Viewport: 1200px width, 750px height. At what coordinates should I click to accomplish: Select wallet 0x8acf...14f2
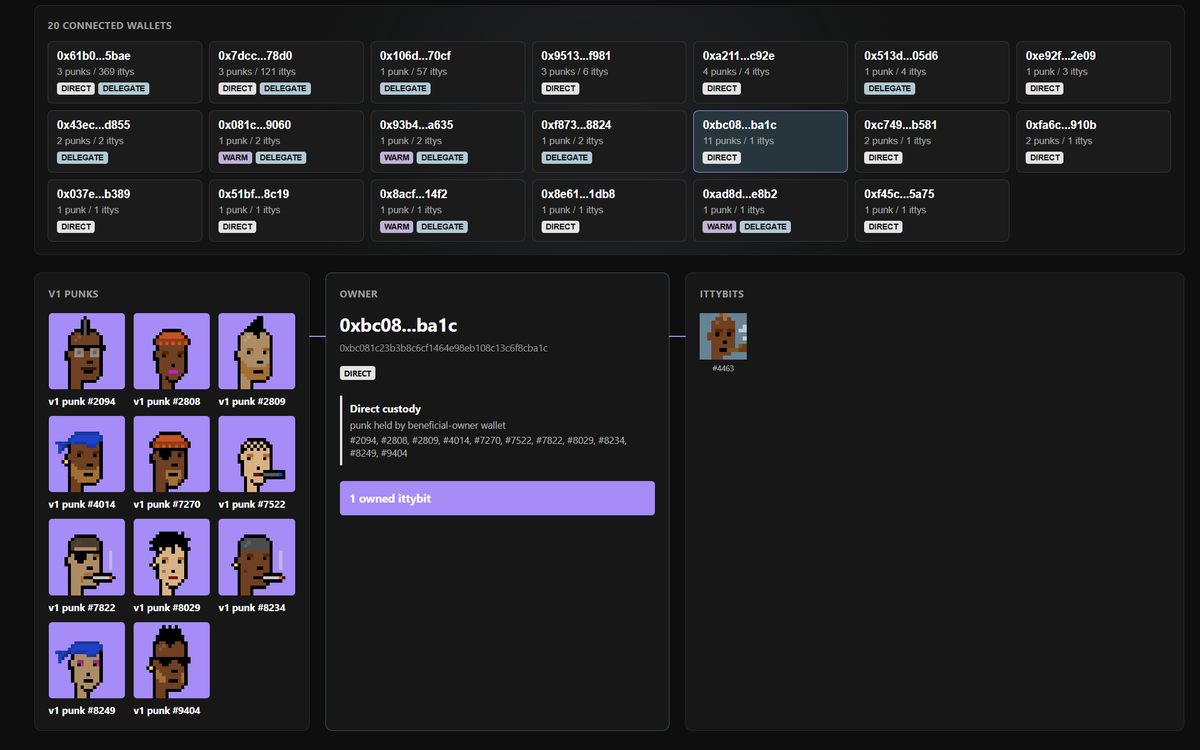(448, 210)
